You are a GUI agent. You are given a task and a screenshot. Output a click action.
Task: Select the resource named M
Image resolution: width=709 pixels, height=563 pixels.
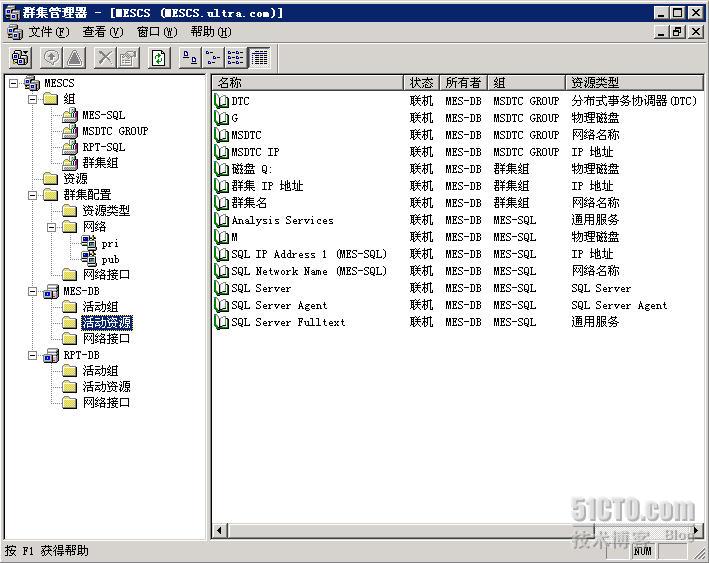[x=457, y=237]
